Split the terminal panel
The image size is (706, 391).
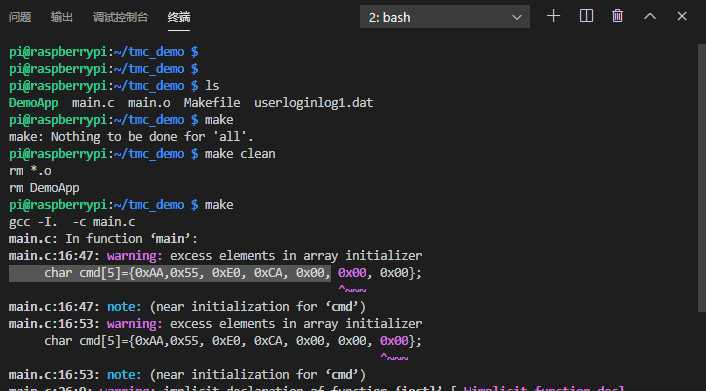pos(586,17)
